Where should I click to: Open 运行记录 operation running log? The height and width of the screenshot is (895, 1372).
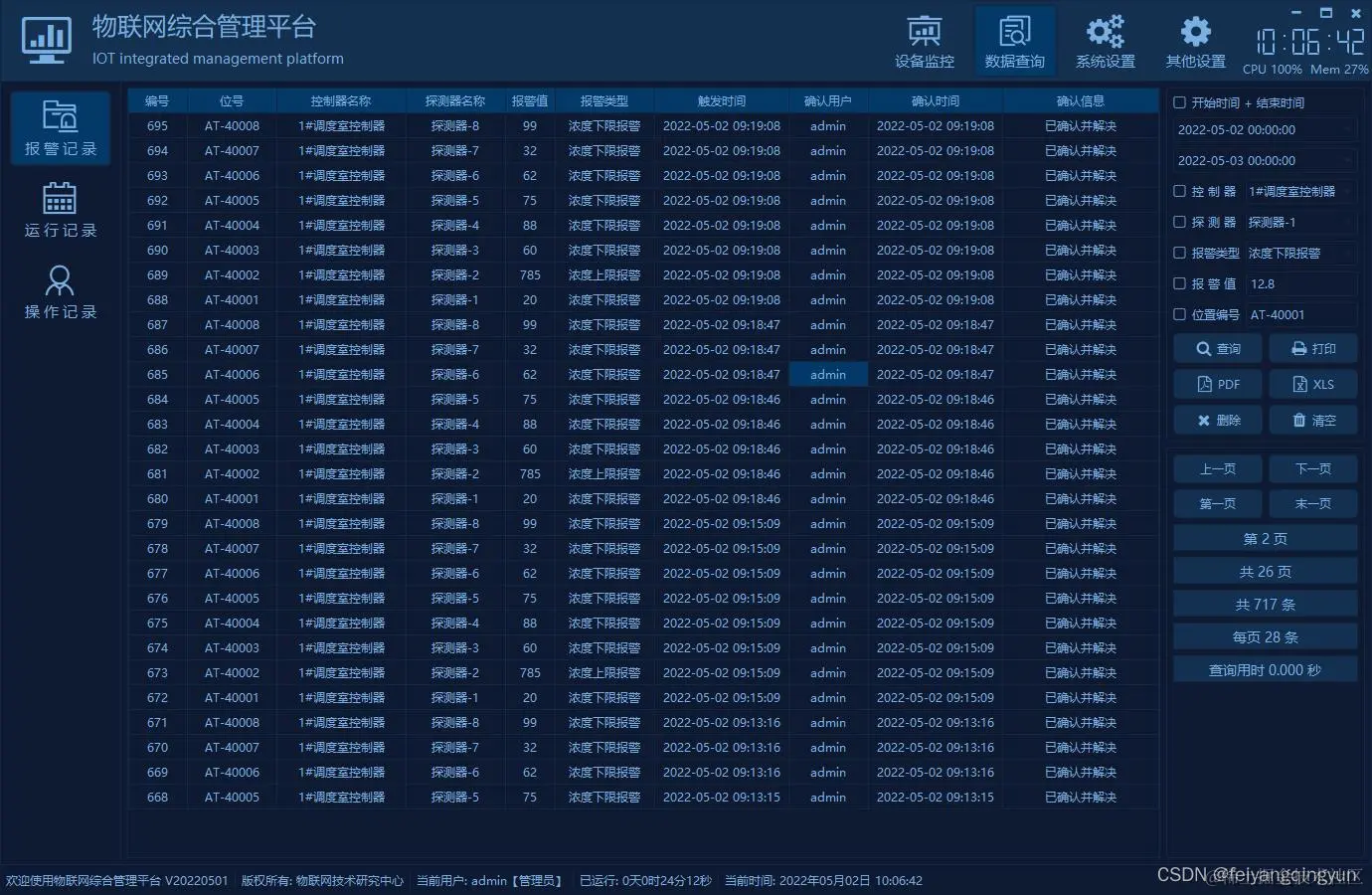click(x=60, y=209)
